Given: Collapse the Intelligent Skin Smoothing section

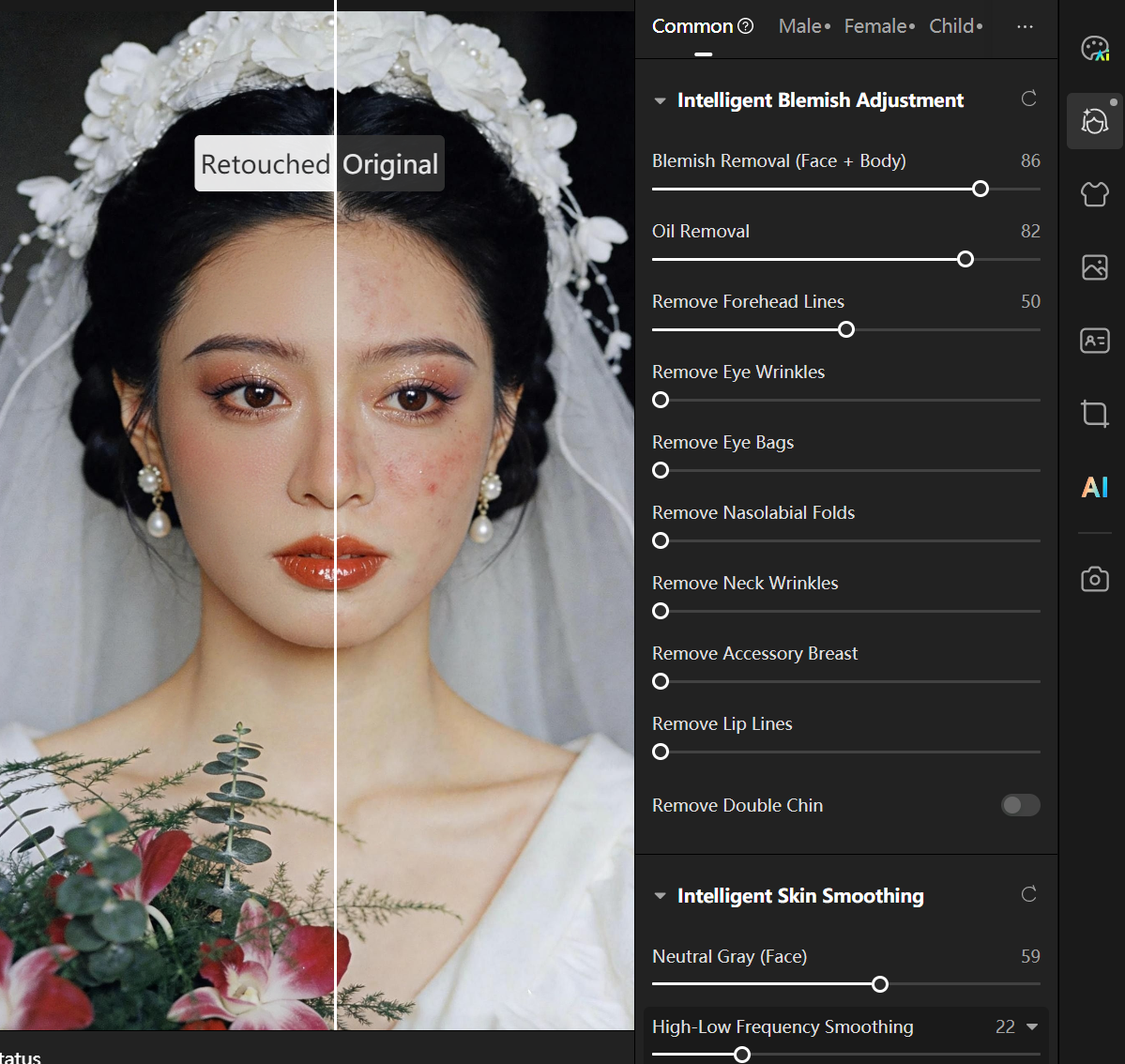Looking at the screenshot, I should [x=660, y=896].
